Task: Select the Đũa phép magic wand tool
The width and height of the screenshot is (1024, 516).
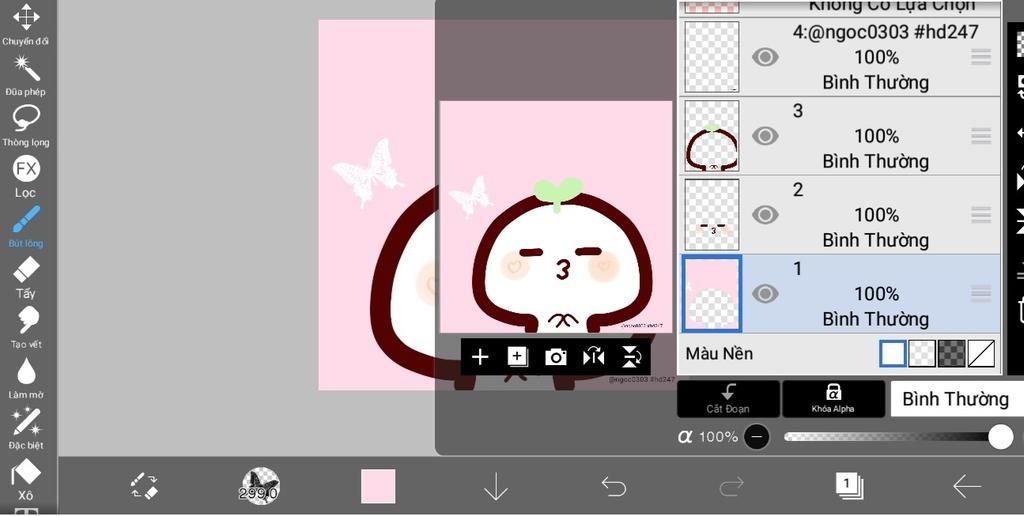Action: pos(25,75)
